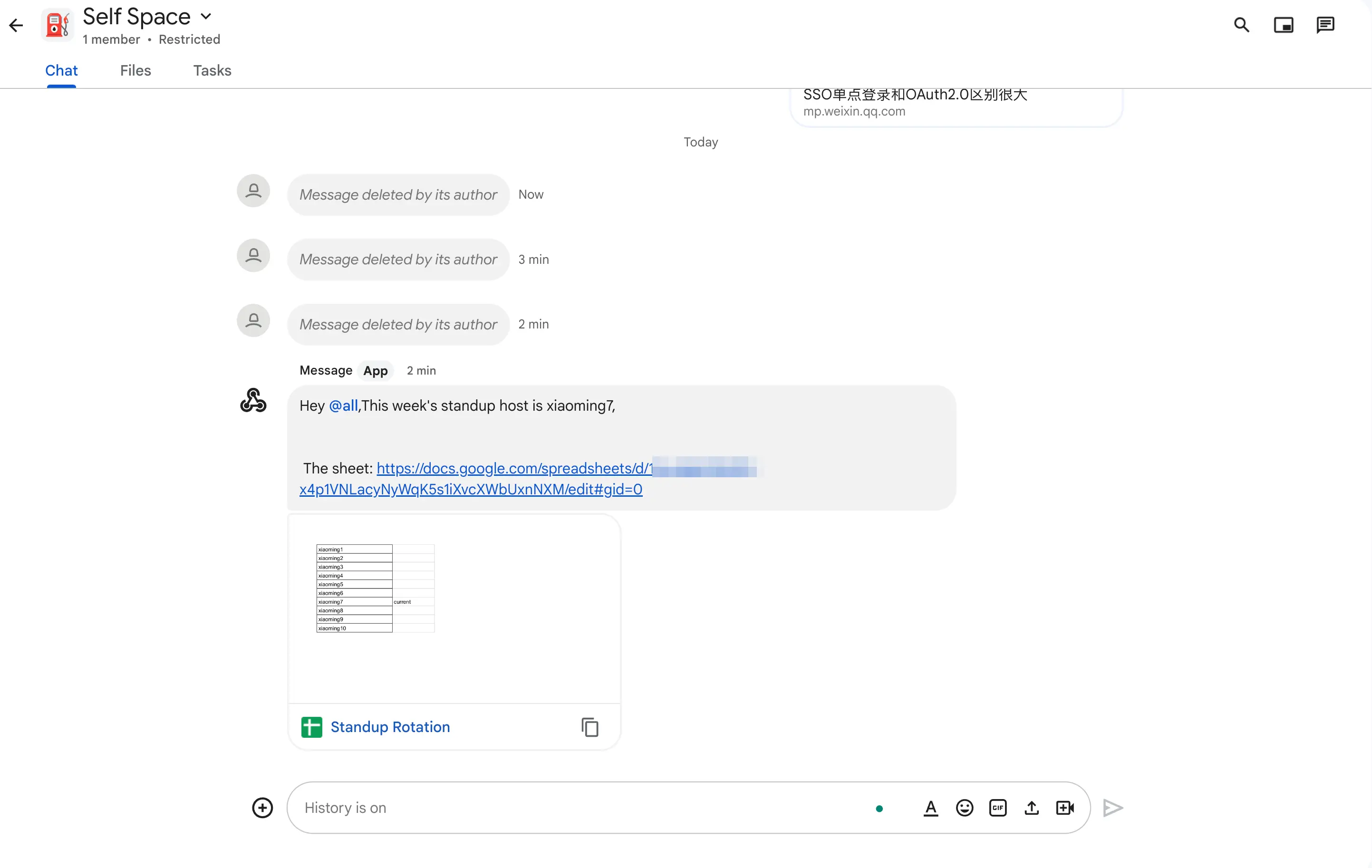Select the deleted message marked 3 min
1372x868 pixels.
click(398, 260)
